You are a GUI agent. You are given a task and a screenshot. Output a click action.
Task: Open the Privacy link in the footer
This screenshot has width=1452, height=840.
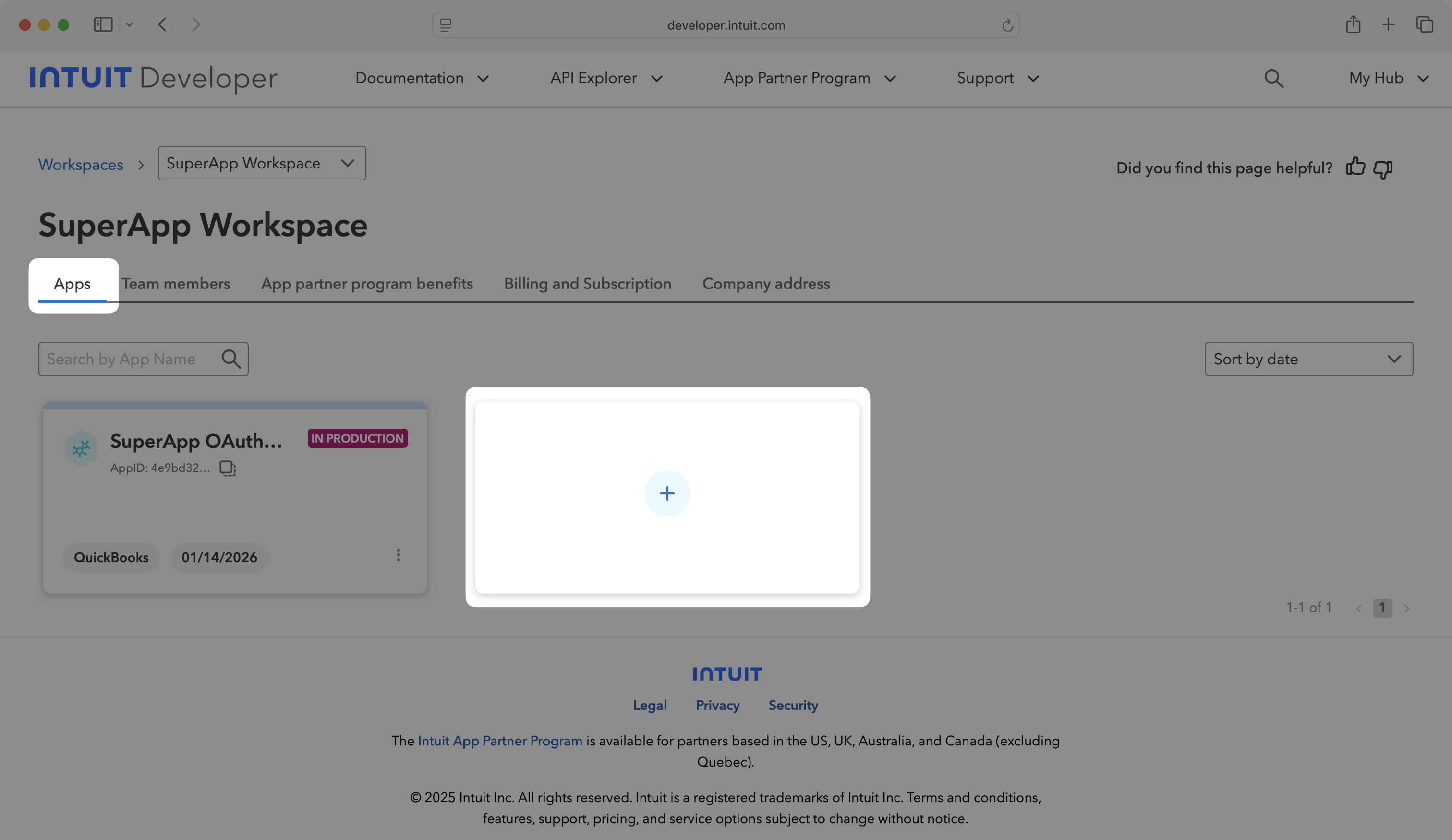tap(717, 705)
